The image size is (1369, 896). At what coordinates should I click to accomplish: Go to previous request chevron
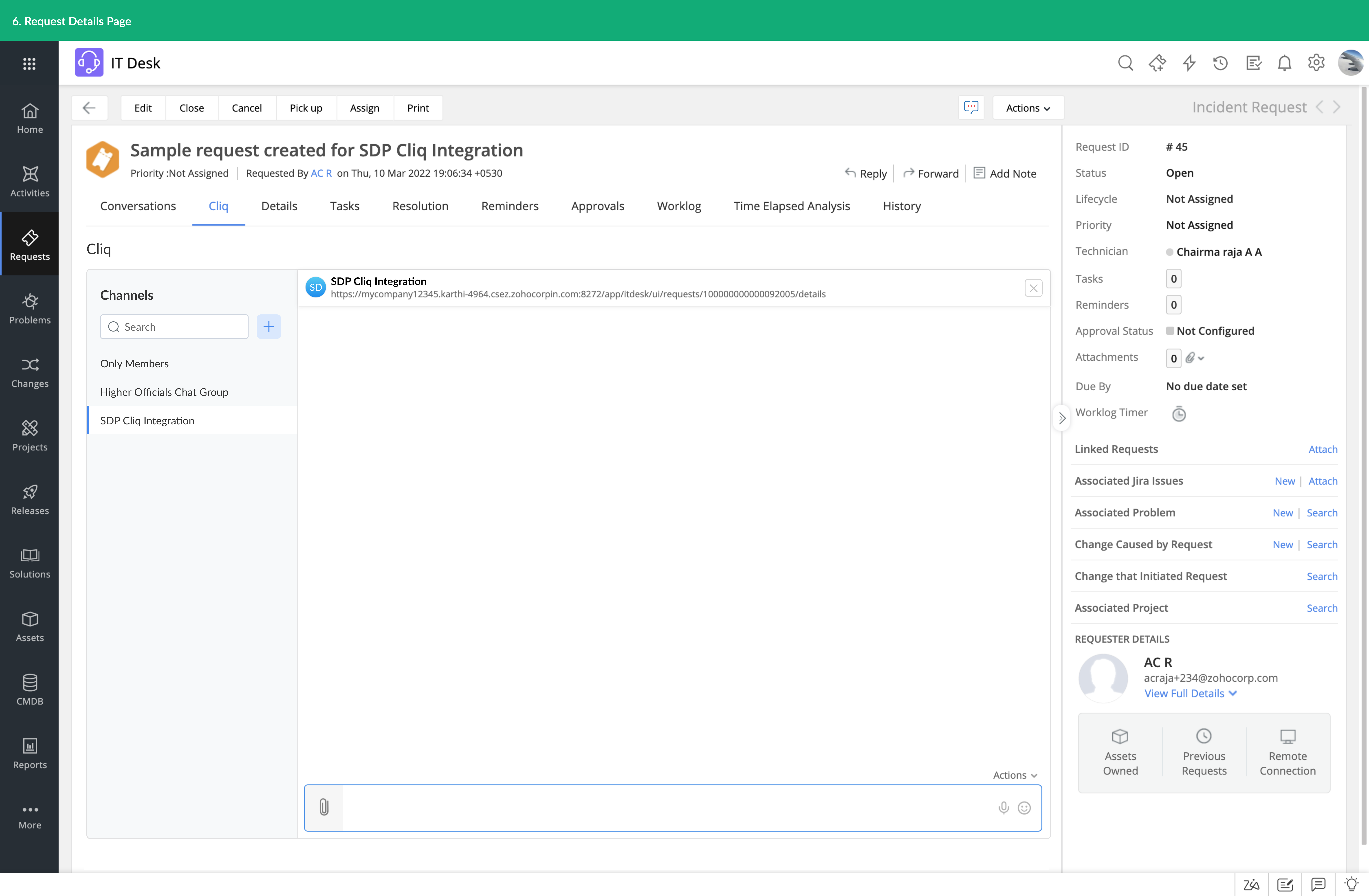click(x=1319, y=107)
